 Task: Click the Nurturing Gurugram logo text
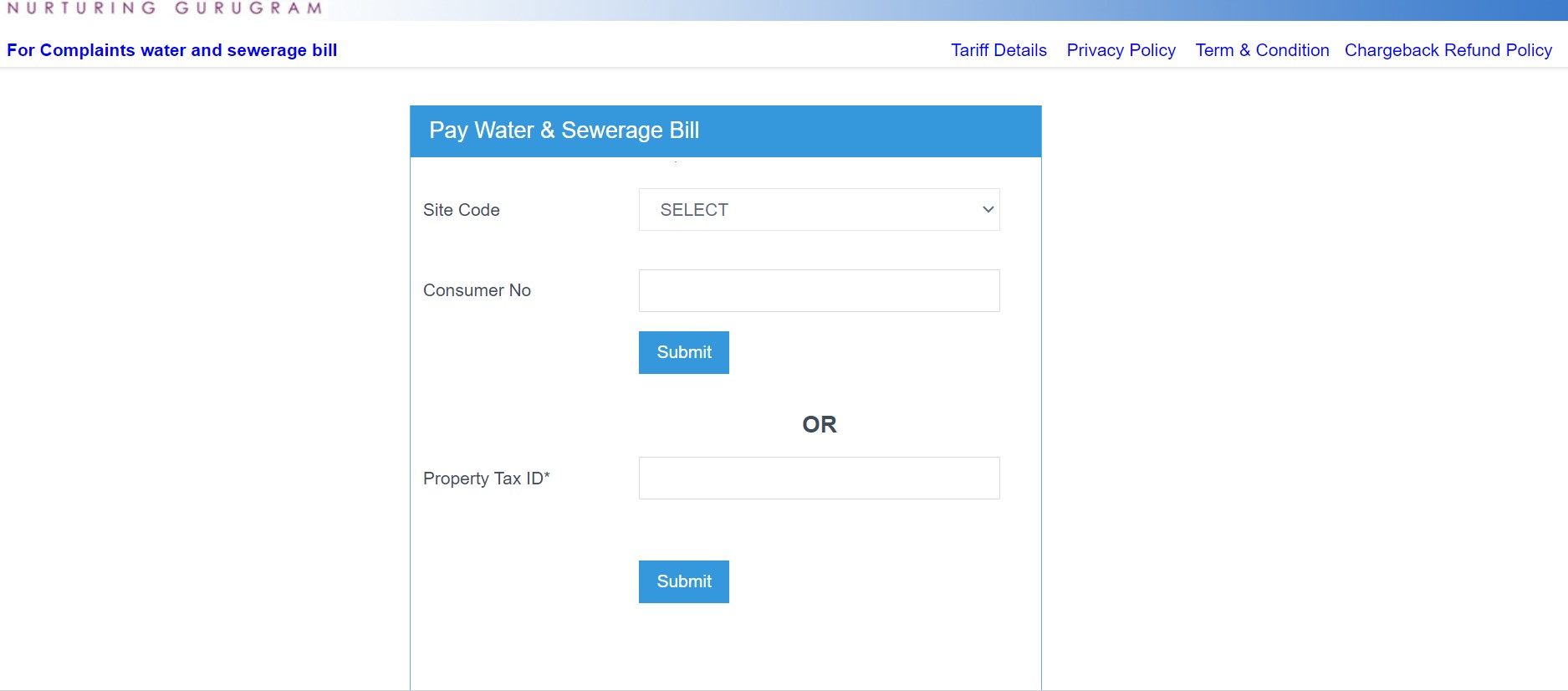click(165, 8)
